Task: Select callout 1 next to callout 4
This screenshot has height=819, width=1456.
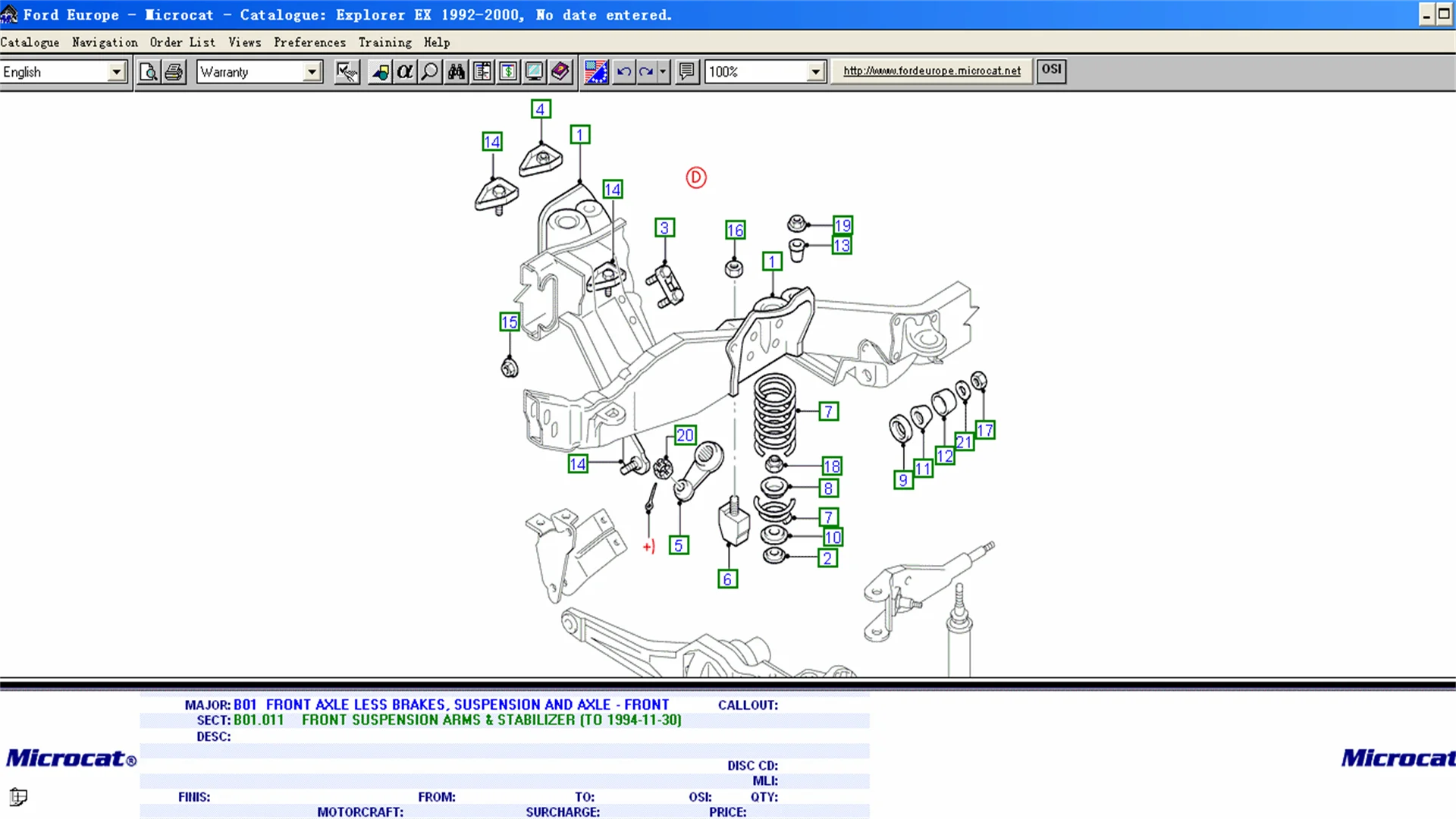Action: tap(580, 135)
